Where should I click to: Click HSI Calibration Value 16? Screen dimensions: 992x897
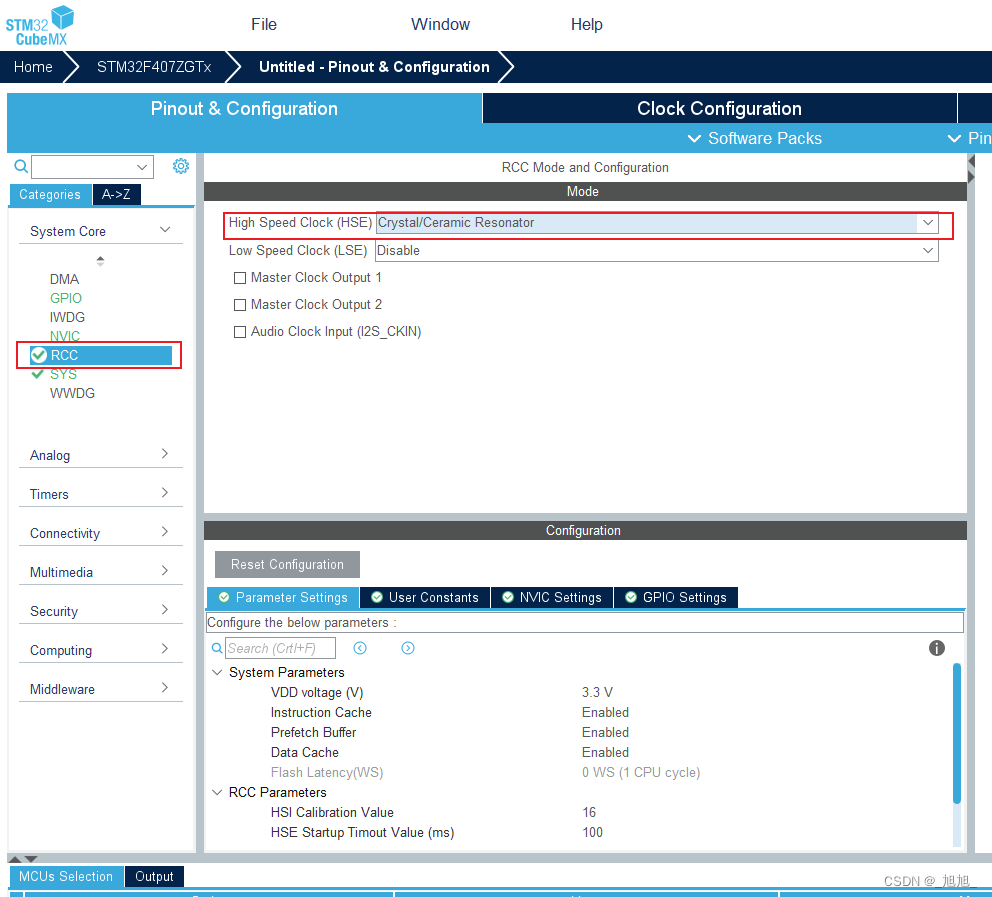[589, 812]
